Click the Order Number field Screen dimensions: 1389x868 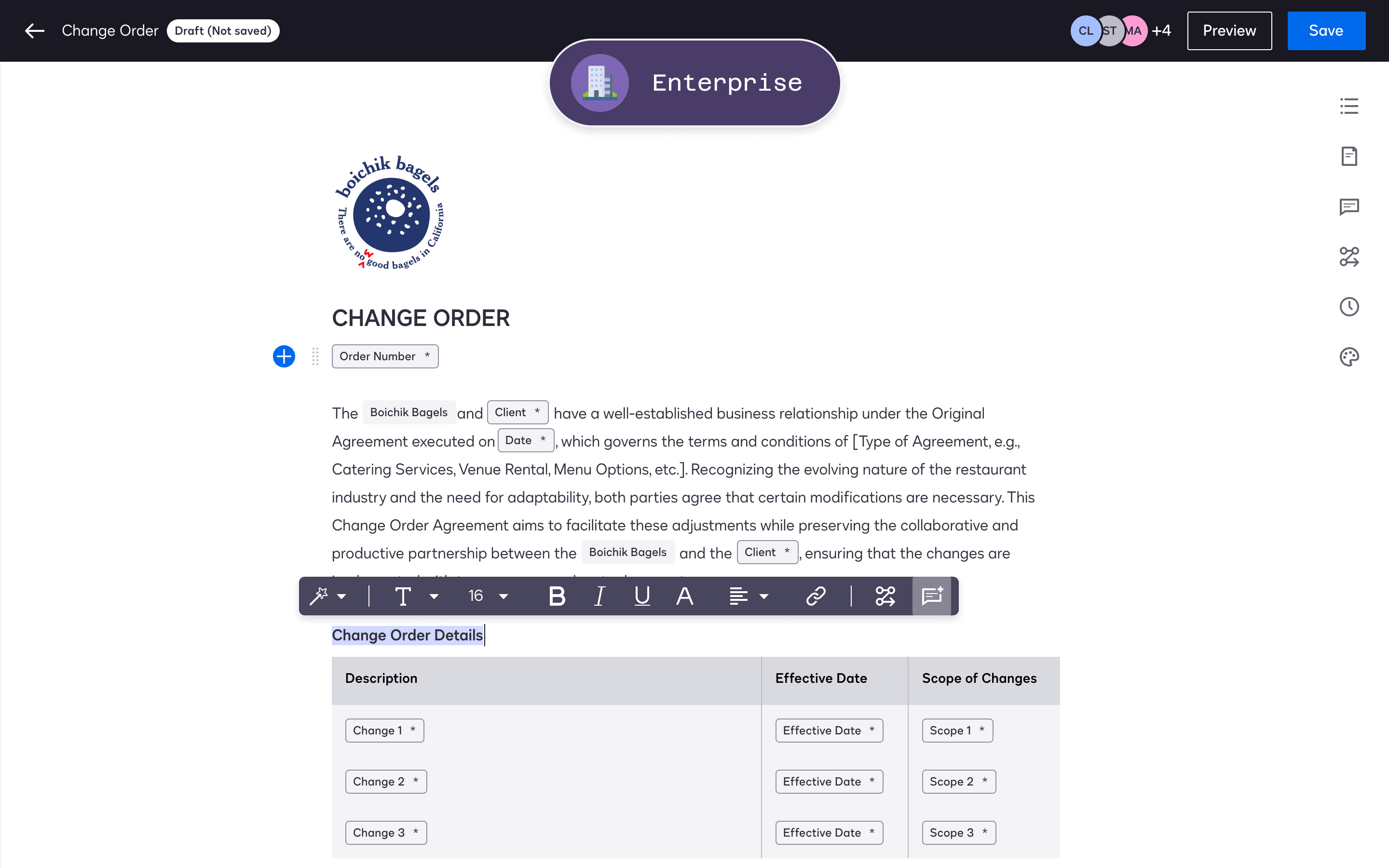384,356
